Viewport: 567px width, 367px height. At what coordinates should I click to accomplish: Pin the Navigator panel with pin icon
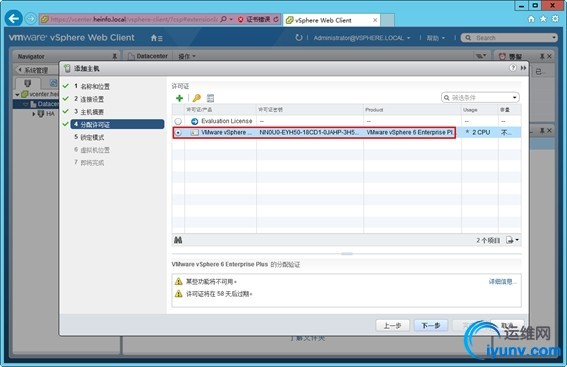pyautogui.click(x=114, y=56)
